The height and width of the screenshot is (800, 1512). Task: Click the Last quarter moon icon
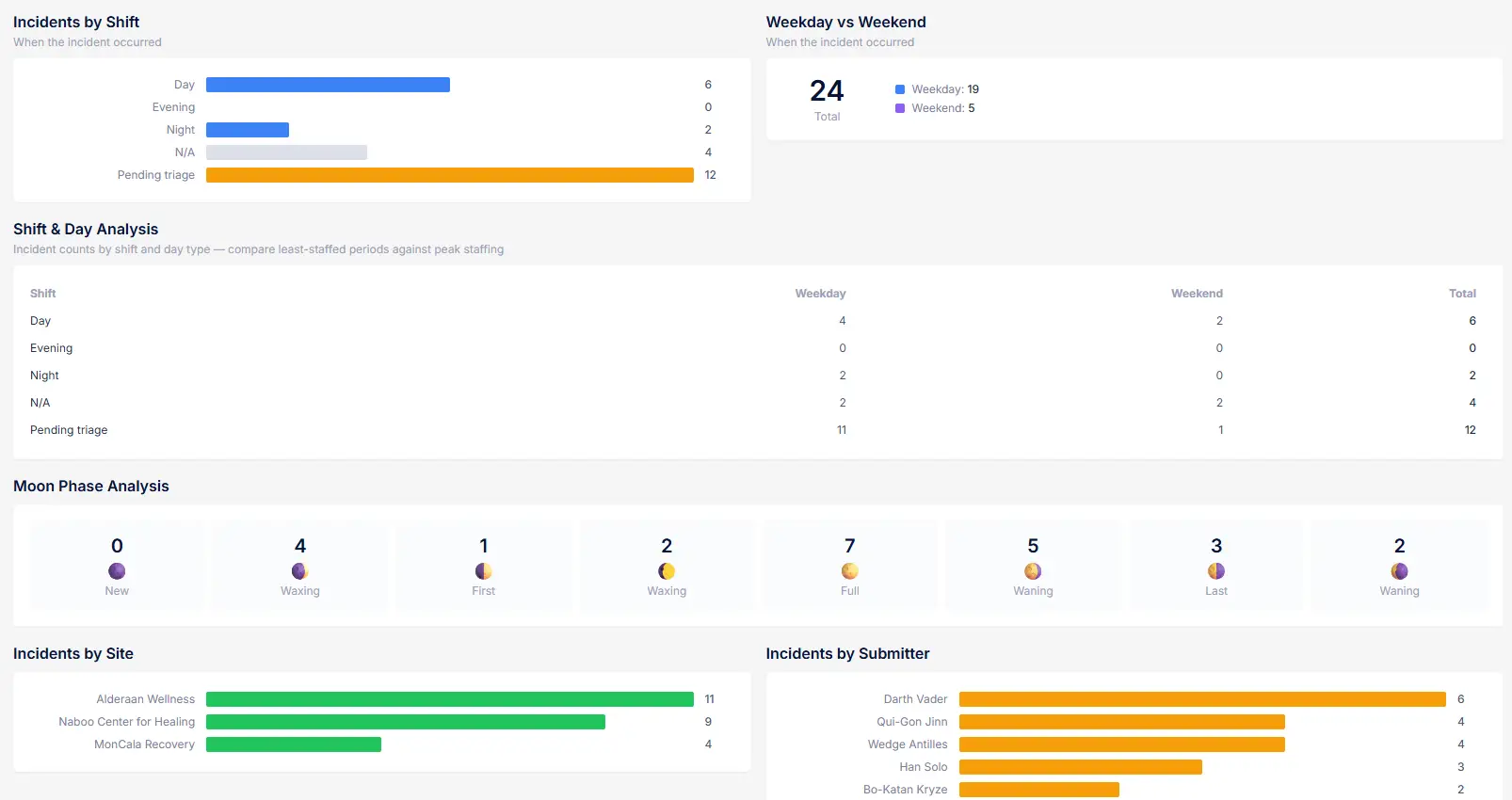[x=1216, y=571]
